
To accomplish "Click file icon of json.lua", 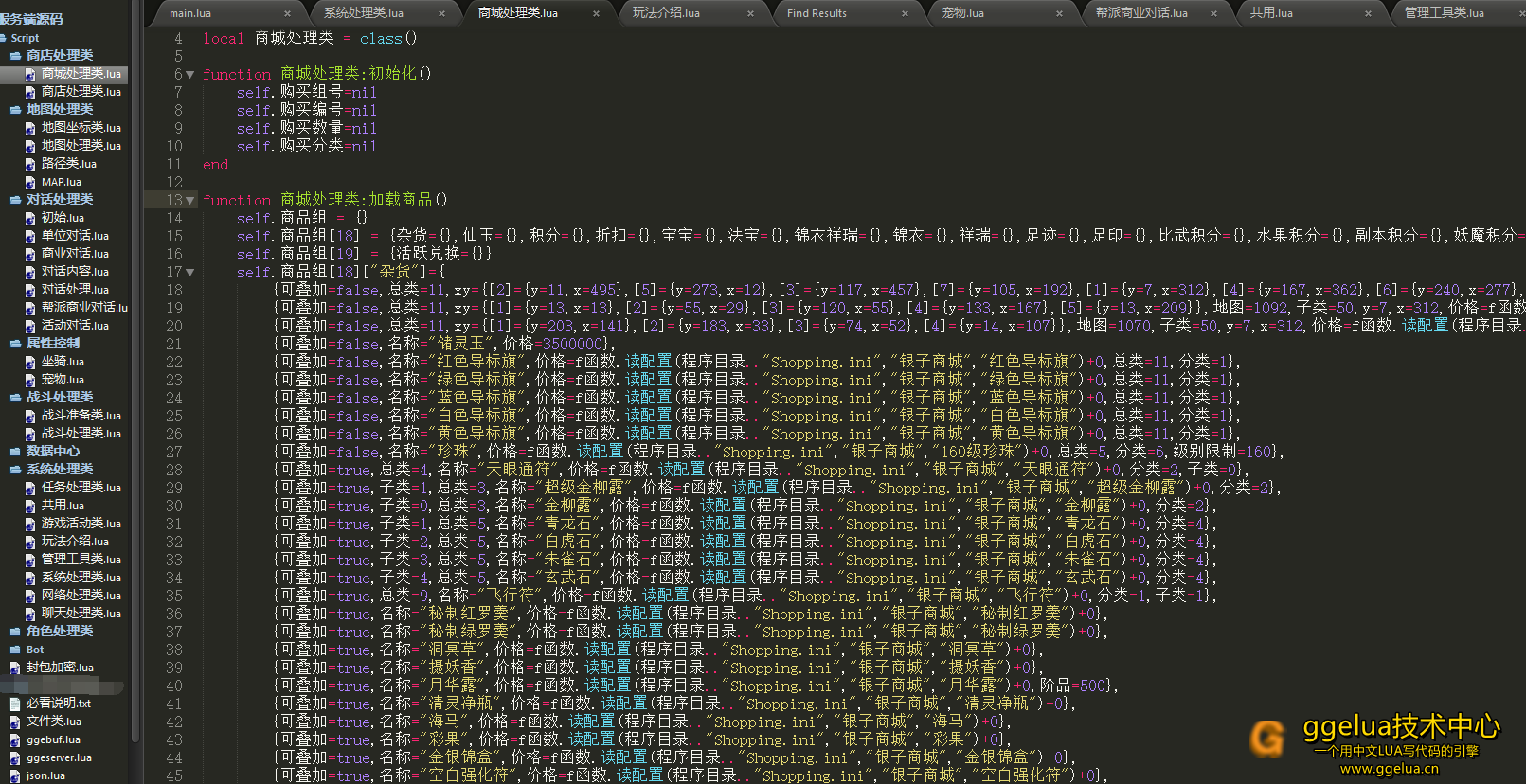I will (x=15, y=775).
